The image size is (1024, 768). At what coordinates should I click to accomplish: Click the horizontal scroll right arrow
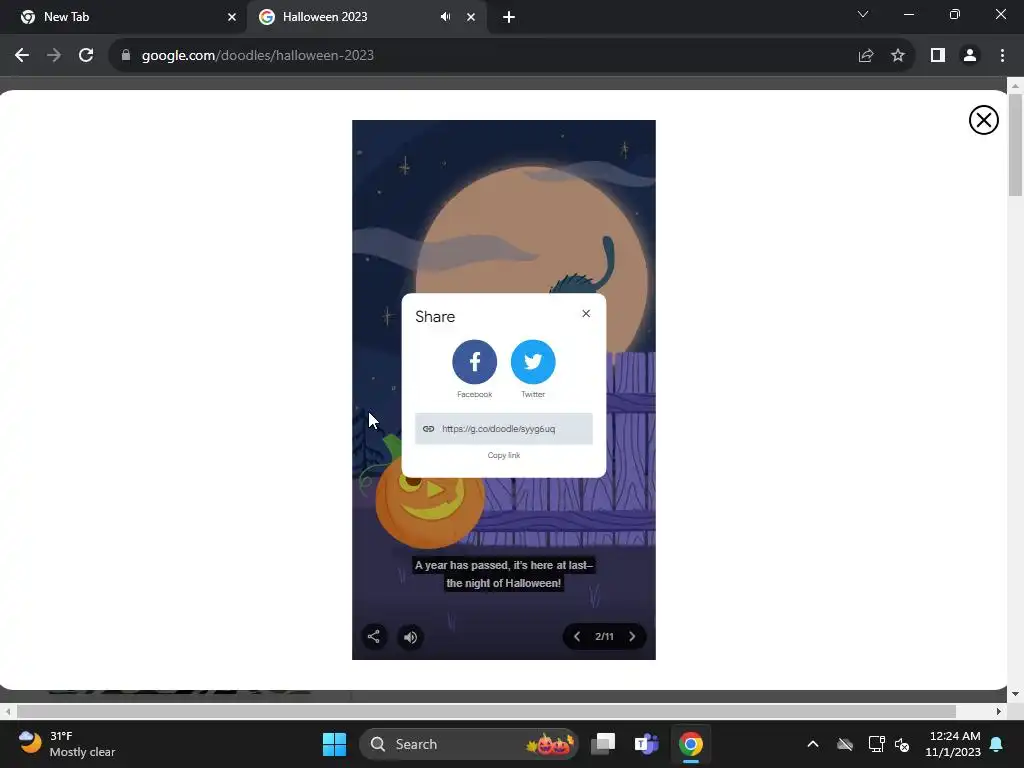coord(999,711)
